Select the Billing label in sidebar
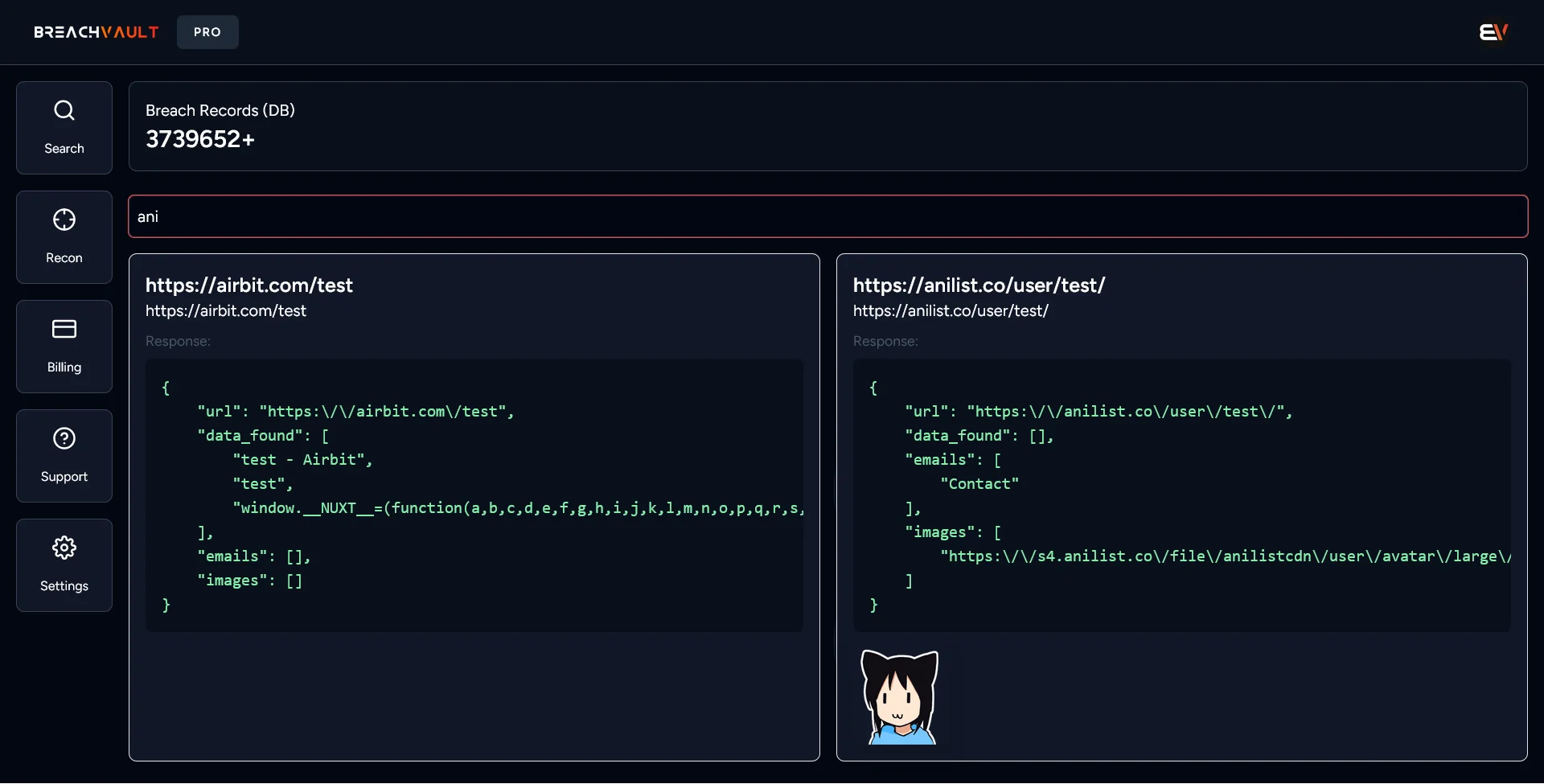This screenshot has height=784, width=1544. (64, 367)
